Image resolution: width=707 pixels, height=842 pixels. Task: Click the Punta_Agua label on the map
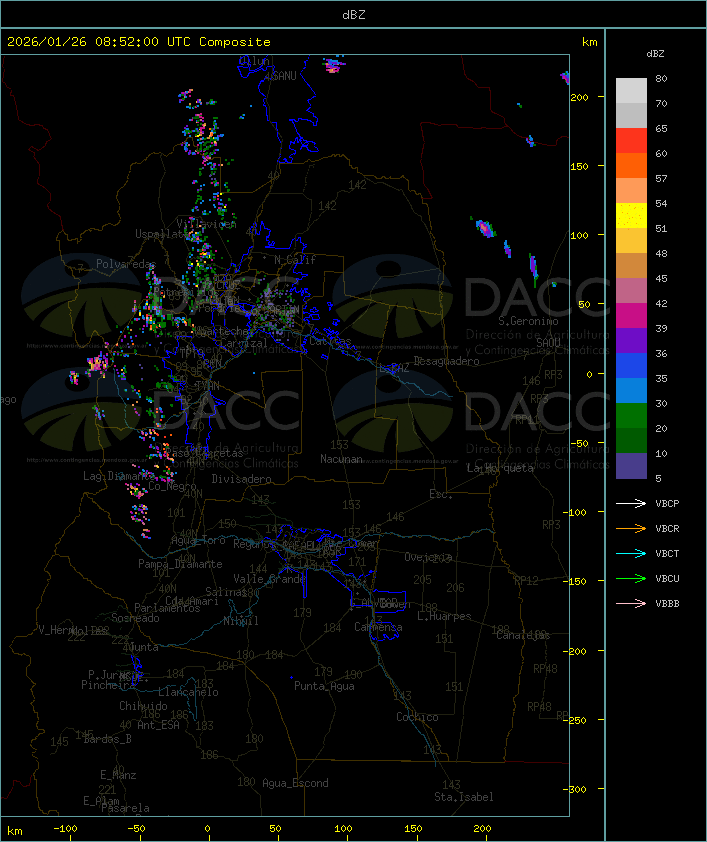tap(324, 686)
